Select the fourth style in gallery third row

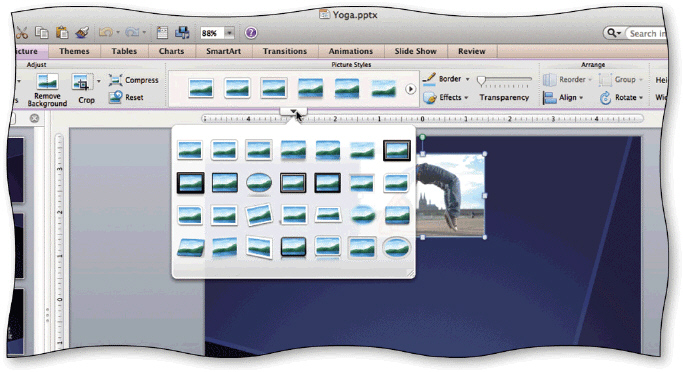click(x=293, y=215)
